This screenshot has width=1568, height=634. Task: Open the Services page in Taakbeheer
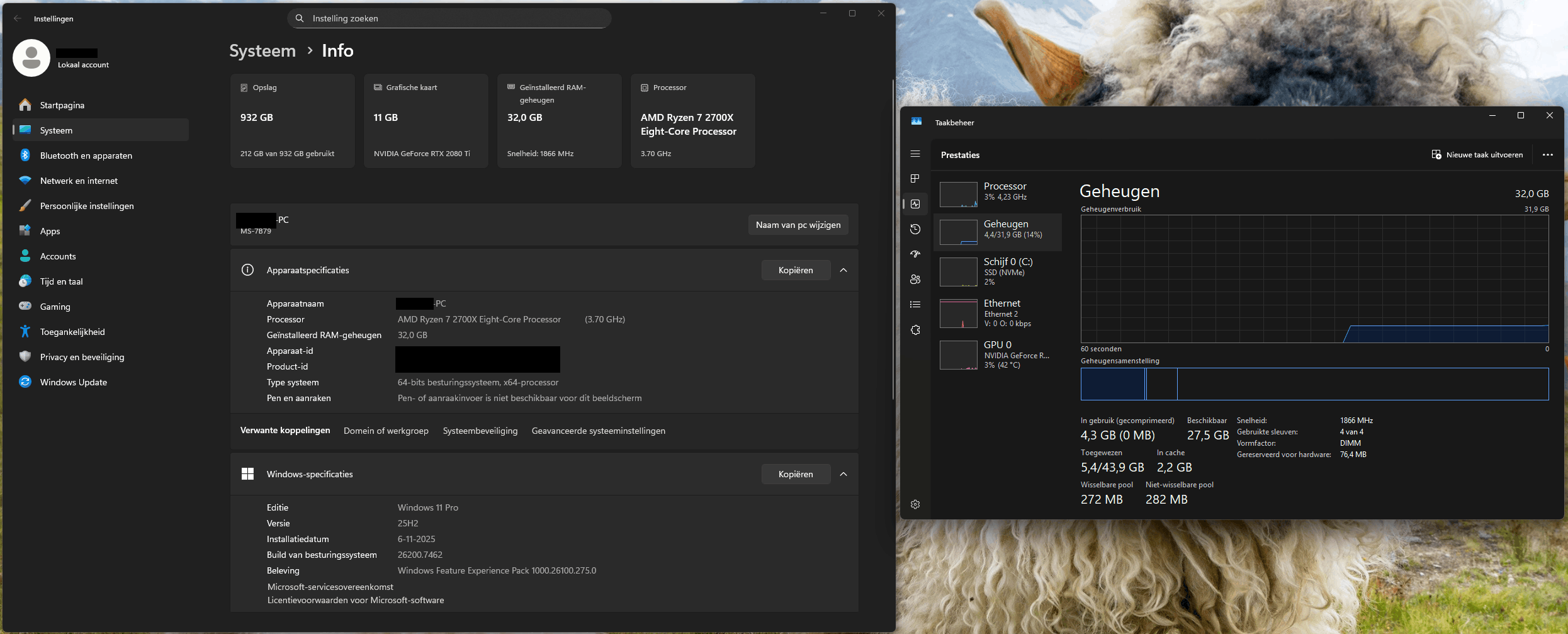[915, 330]
